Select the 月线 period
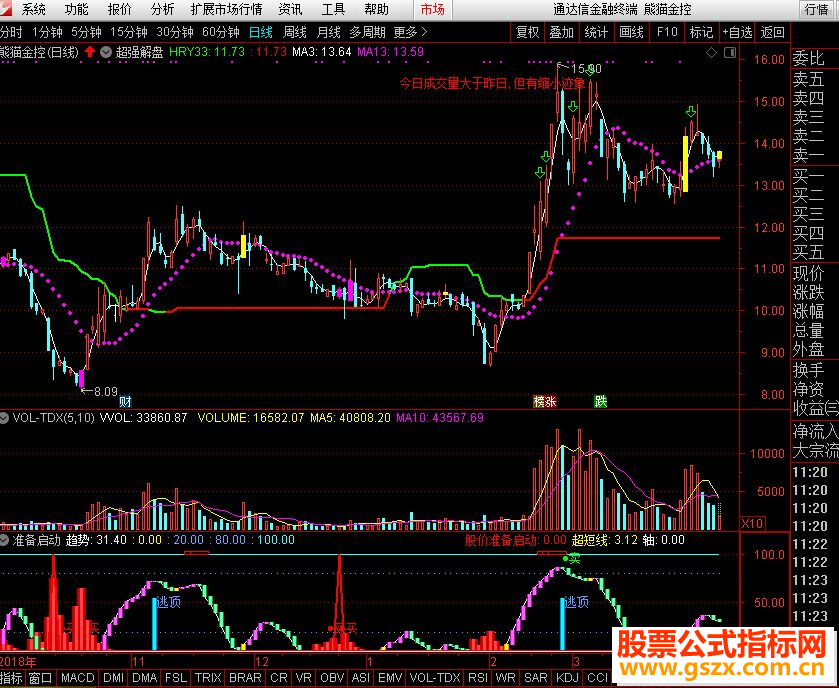This screenshot has width=839, height=688. [329, 33]
